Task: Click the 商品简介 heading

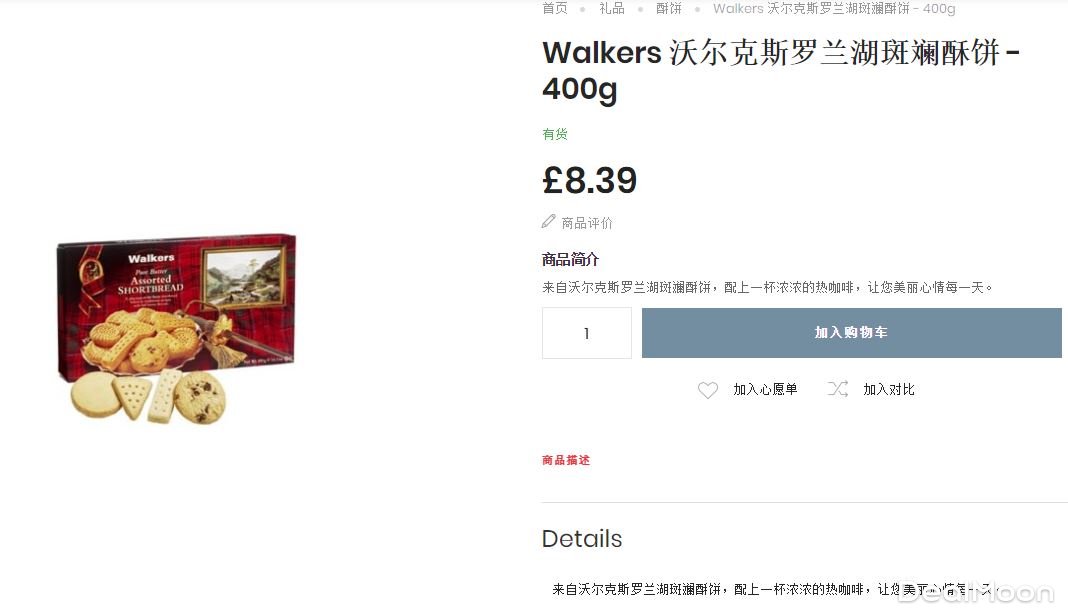Action: pos(570,260)
